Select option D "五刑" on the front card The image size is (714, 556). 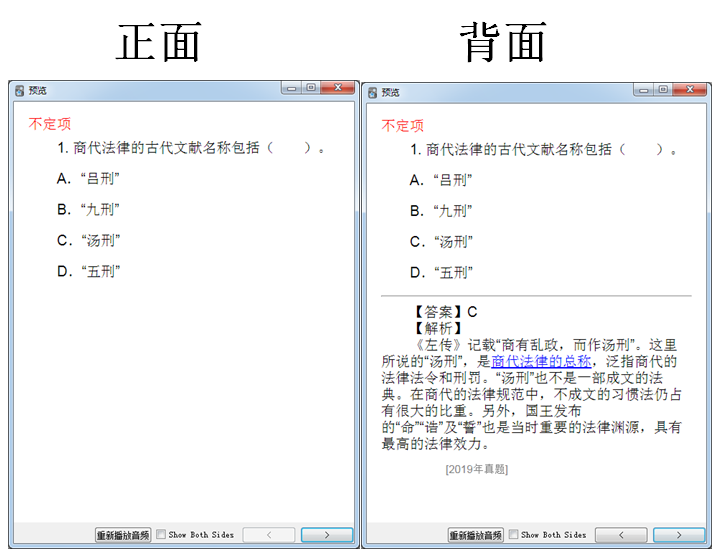[x=88, y=271]
